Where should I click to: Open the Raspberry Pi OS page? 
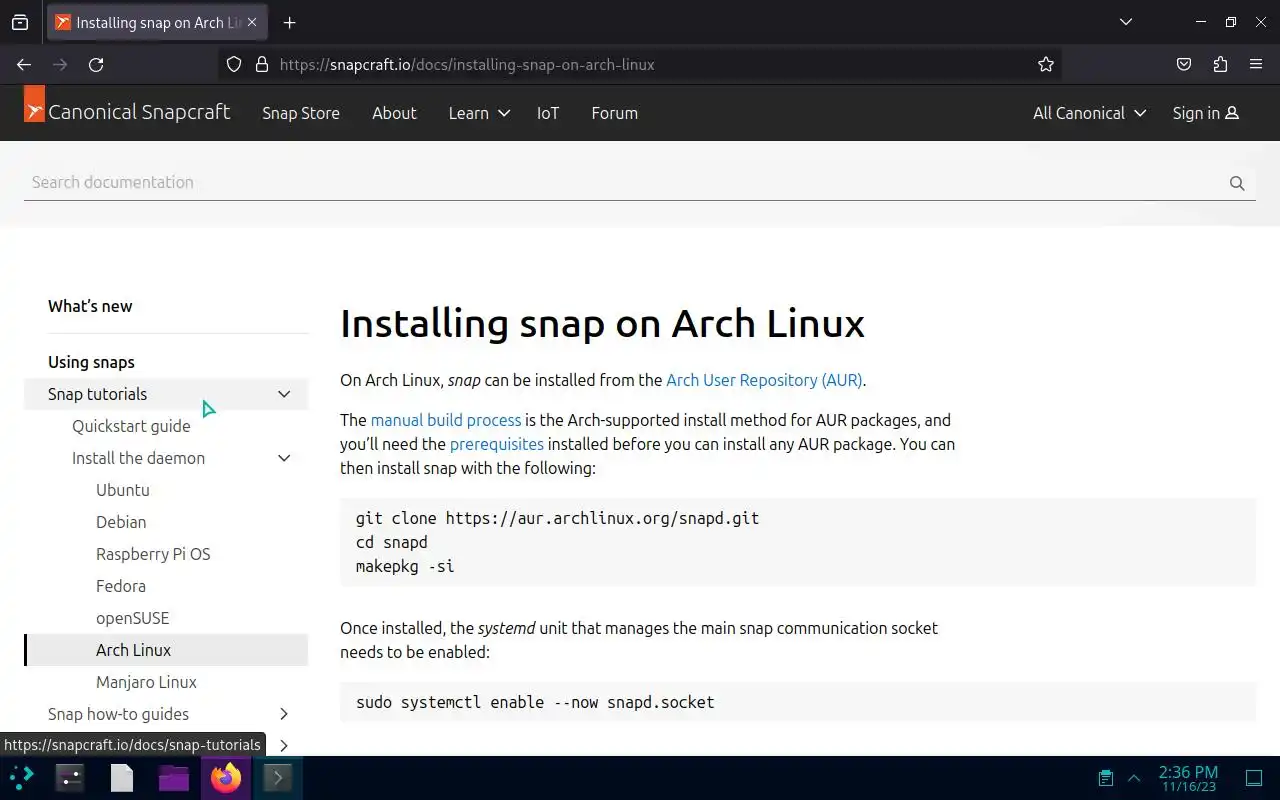coord(153,554)
